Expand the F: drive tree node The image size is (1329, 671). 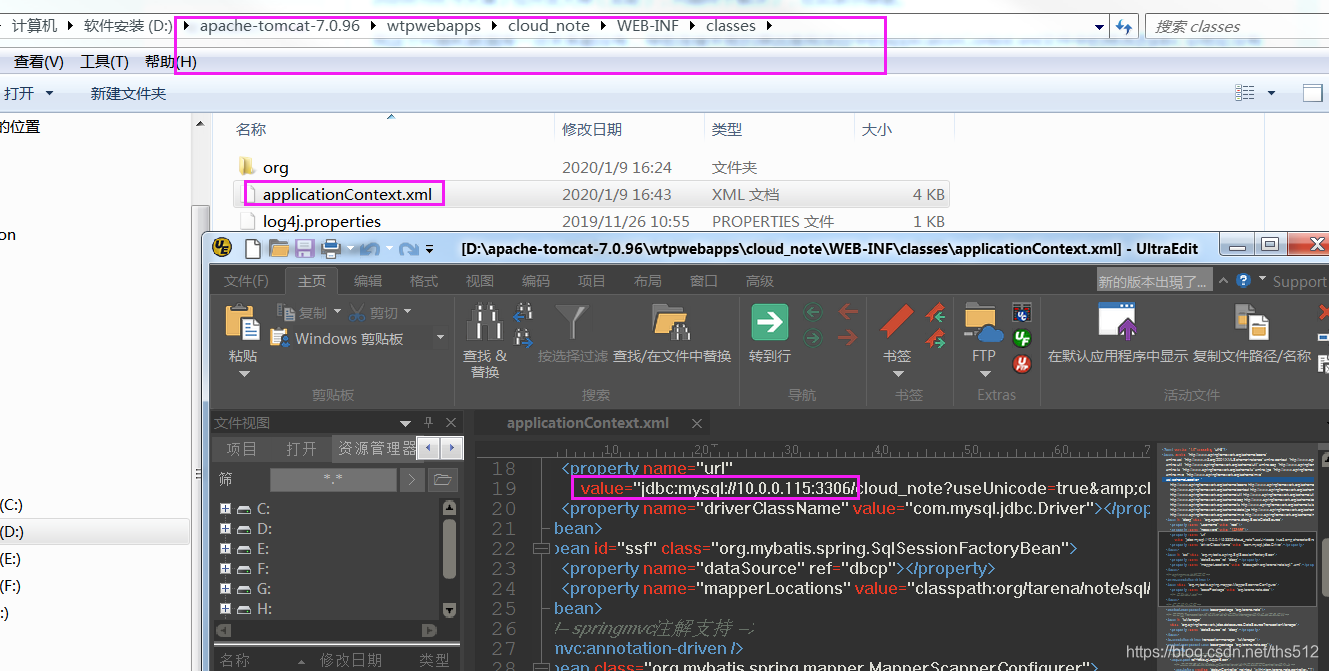pyautogui.click(x=225, y=569)
